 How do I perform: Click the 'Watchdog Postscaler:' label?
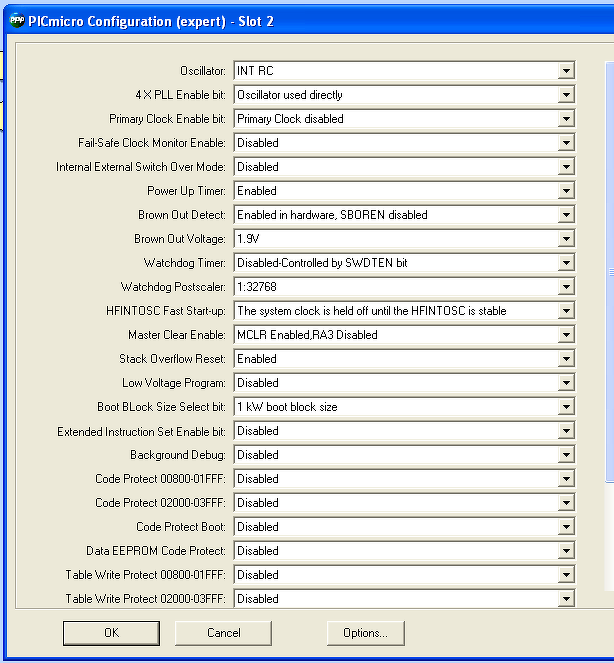coord(173,287)
